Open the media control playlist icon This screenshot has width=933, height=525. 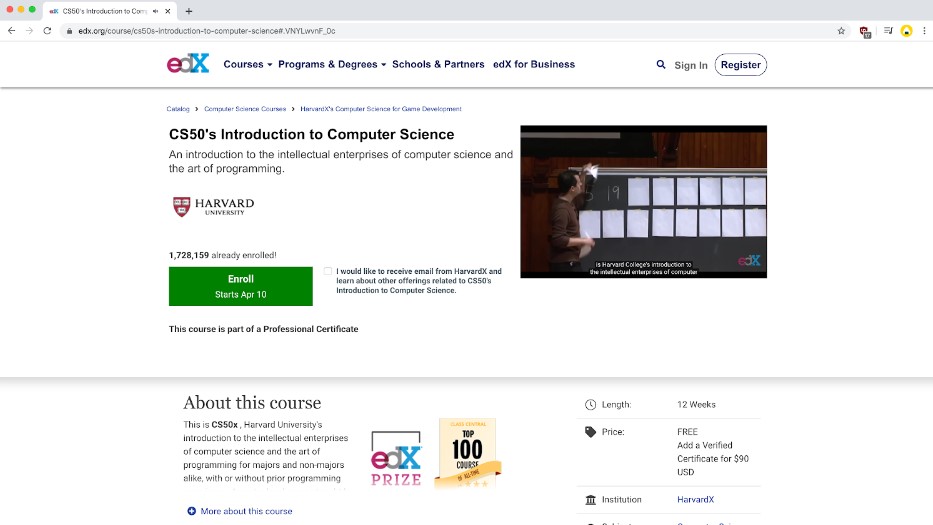(x=888, y=31)
